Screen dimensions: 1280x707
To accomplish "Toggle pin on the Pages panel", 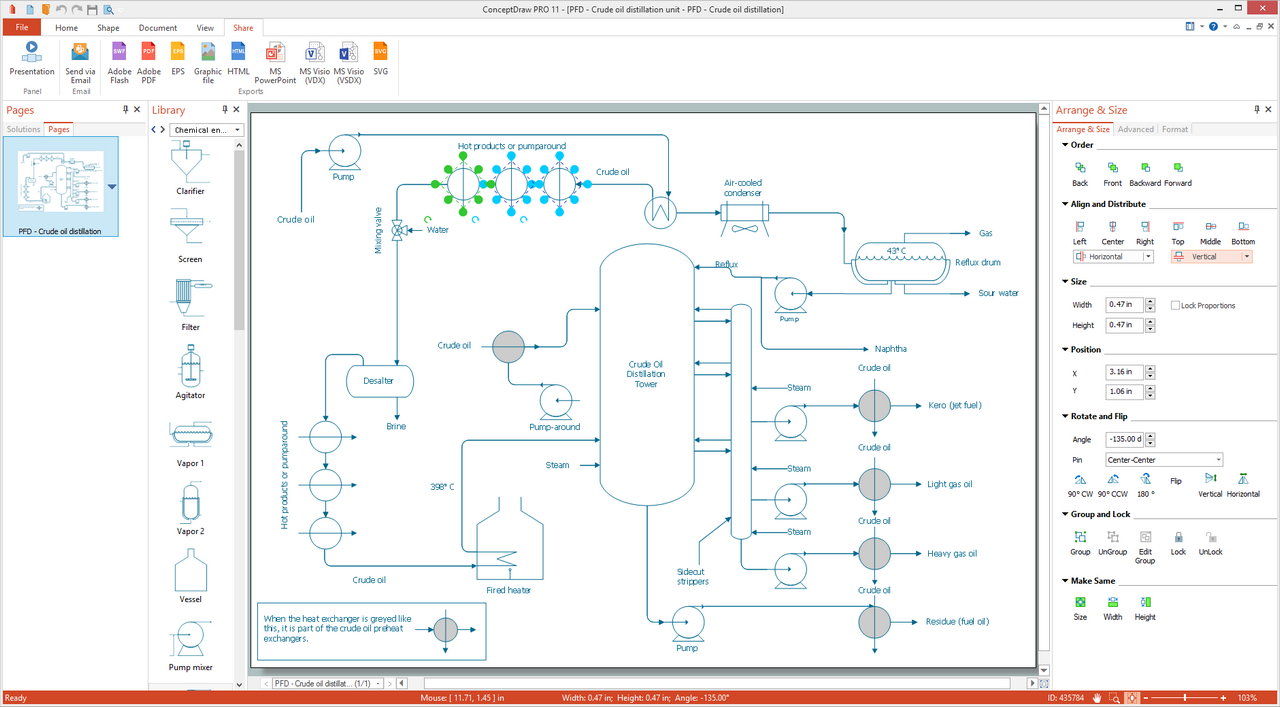I will click(125, 110).
